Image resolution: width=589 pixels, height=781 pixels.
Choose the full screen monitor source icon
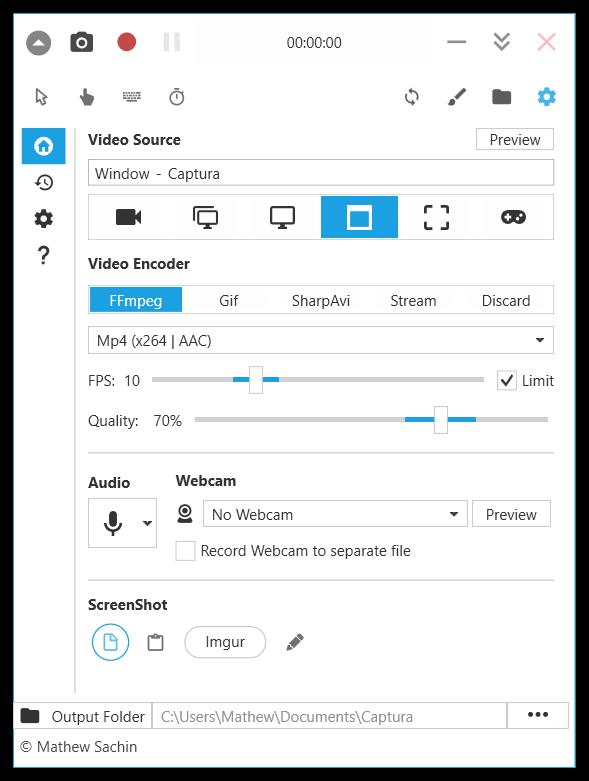282,217
